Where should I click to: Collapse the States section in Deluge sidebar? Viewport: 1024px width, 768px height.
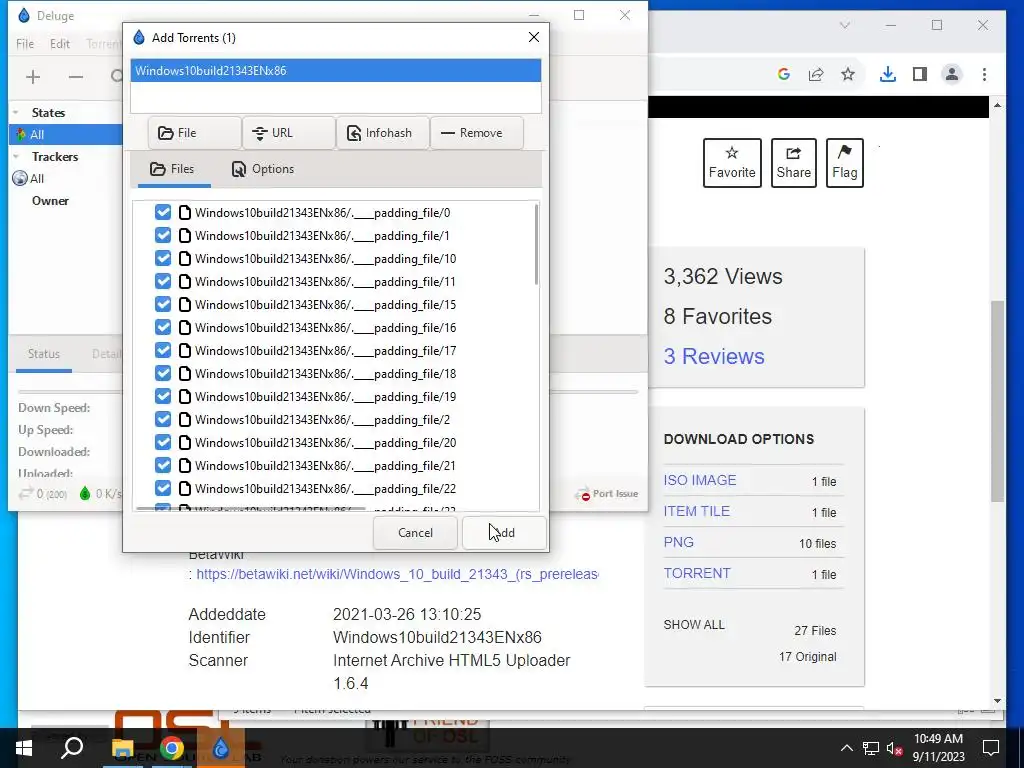[16, 112]
